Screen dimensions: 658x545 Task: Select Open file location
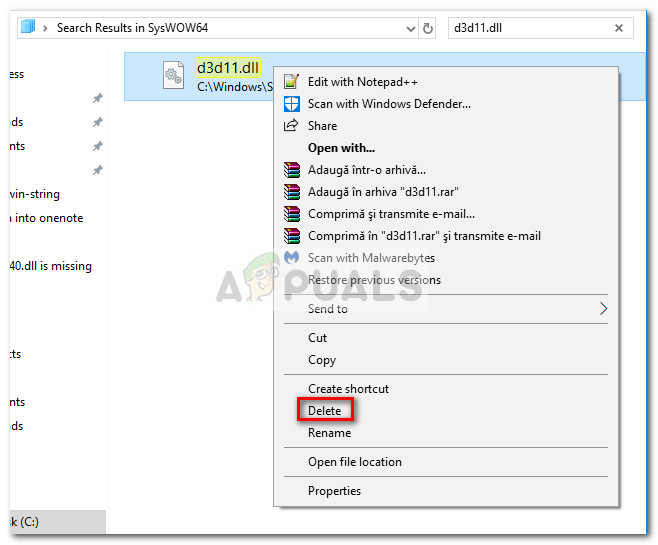[x=355, y=462]
